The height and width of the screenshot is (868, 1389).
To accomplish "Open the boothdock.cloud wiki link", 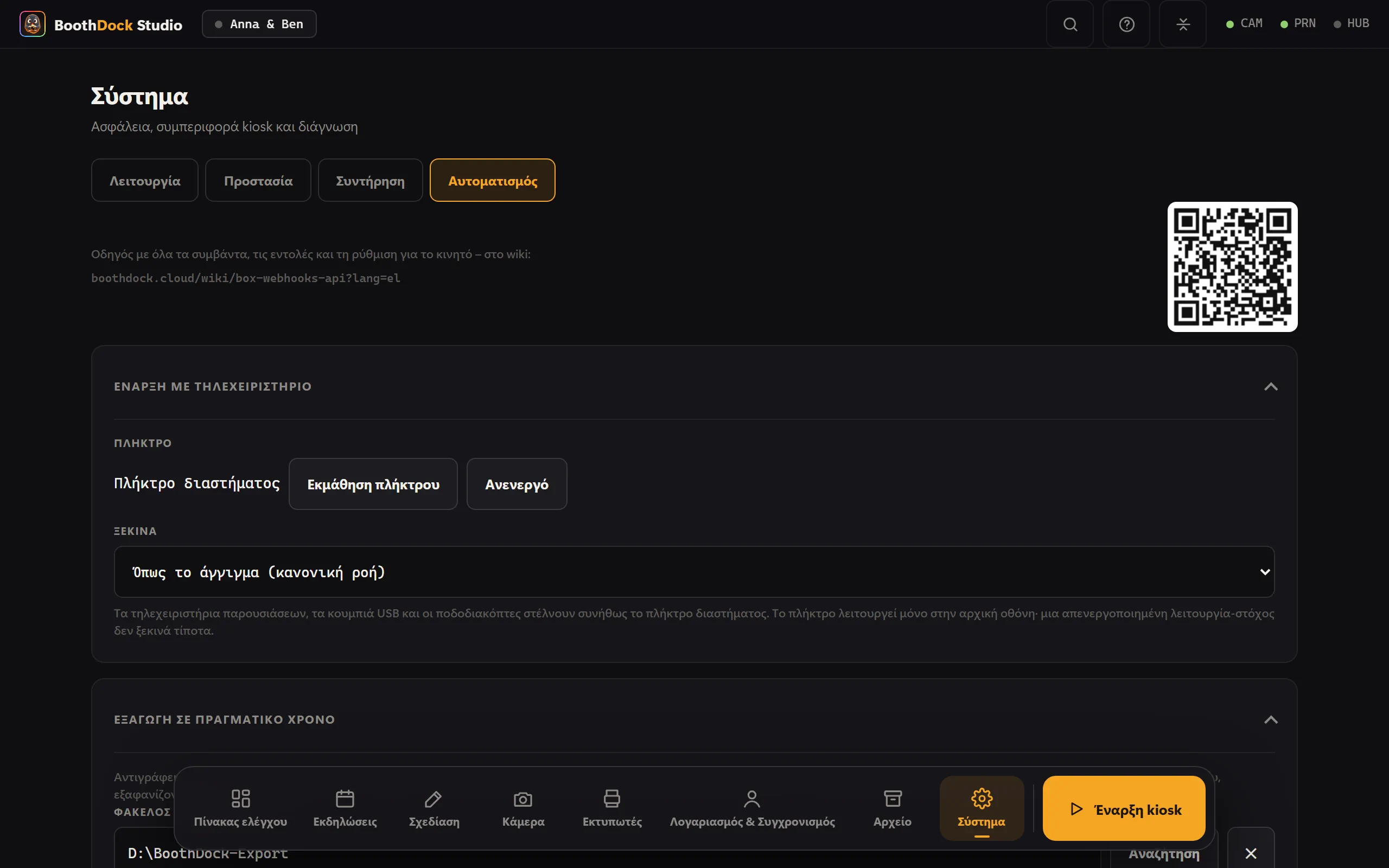I will (x=246, y=278).
